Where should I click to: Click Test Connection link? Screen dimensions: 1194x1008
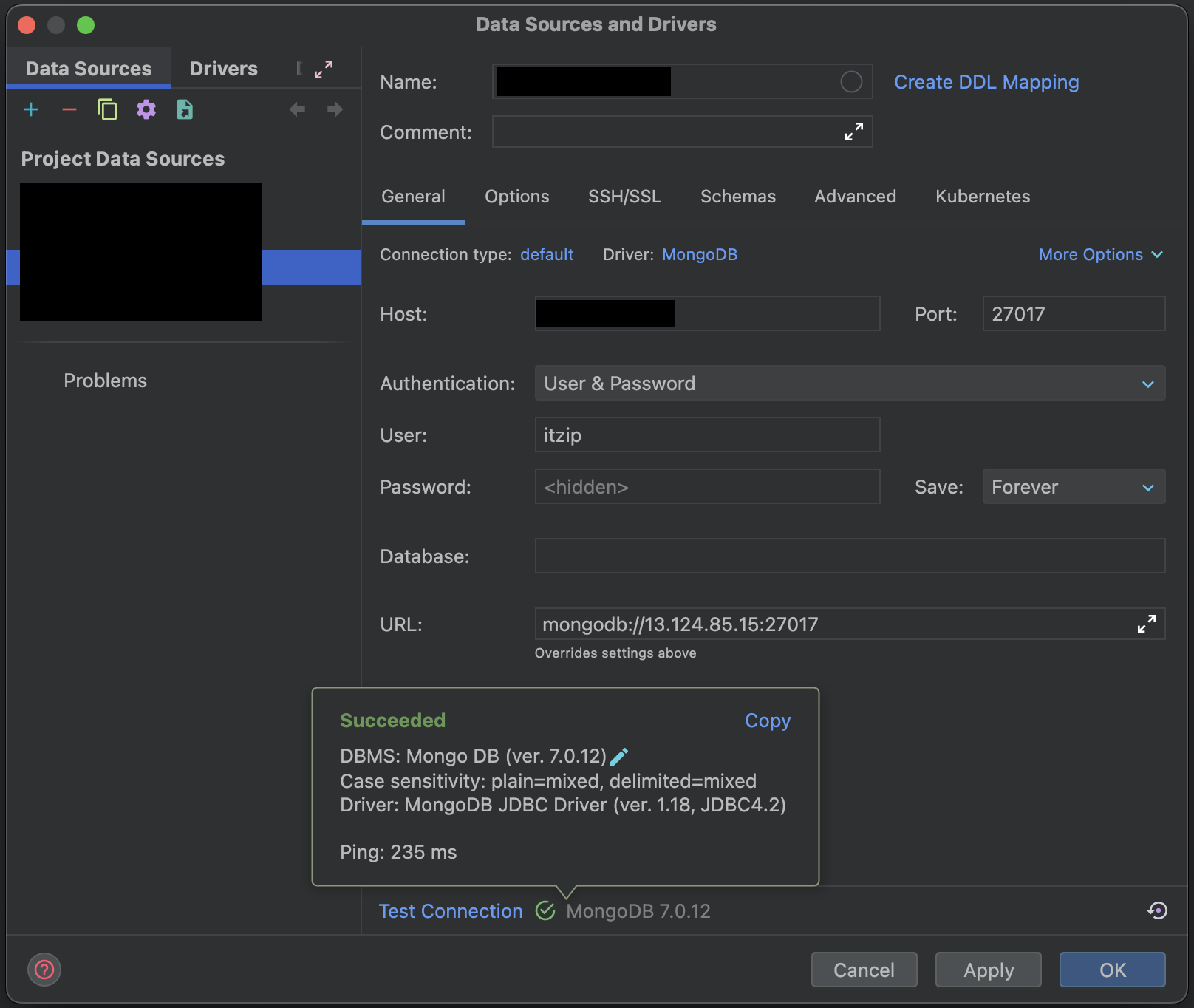tap(451, 911)
